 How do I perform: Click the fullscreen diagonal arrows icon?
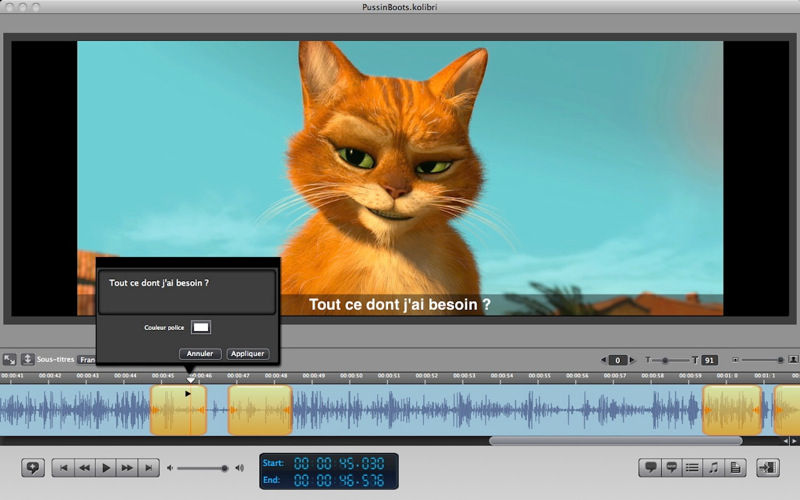(x=10, y=359)
